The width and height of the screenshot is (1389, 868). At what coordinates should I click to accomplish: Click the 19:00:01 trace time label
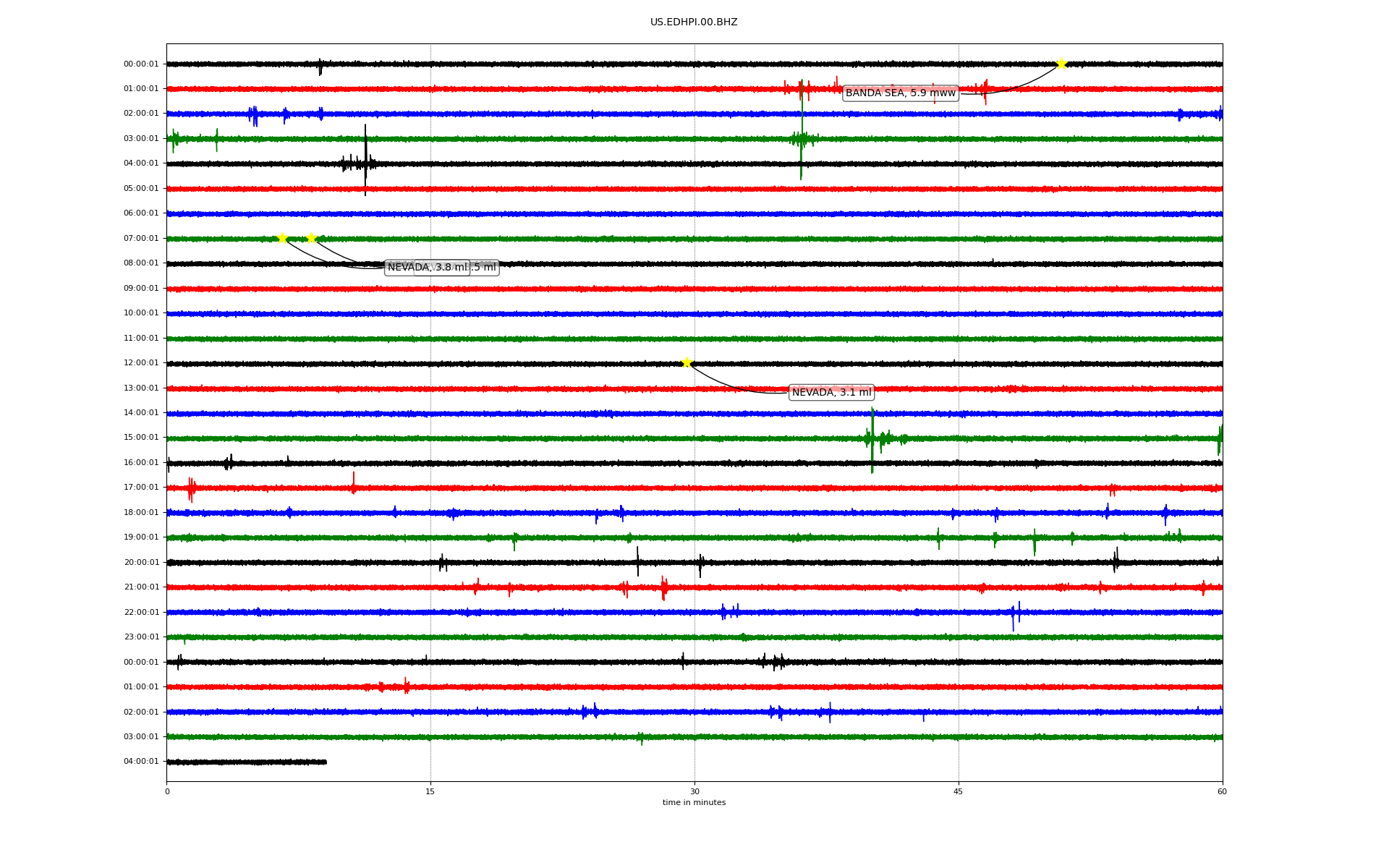pyautogui.click(x=141, y=537)
